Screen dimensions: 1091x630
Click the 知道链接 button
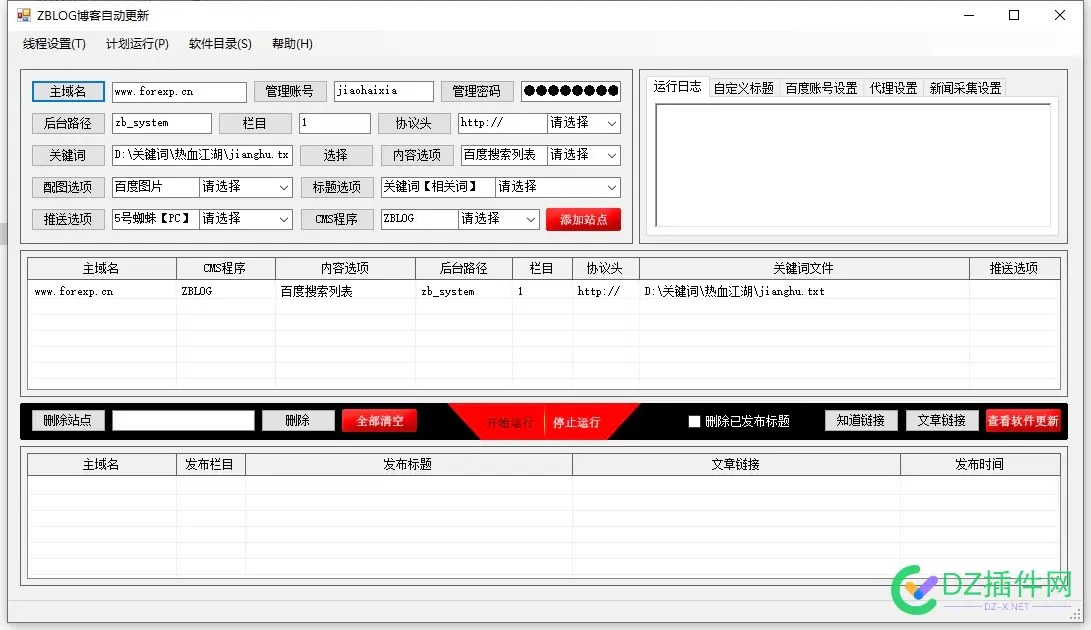click(861, 420)
